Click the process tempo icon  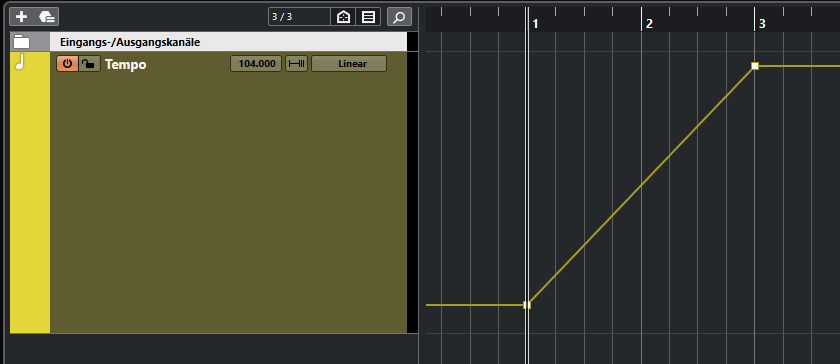296,64
